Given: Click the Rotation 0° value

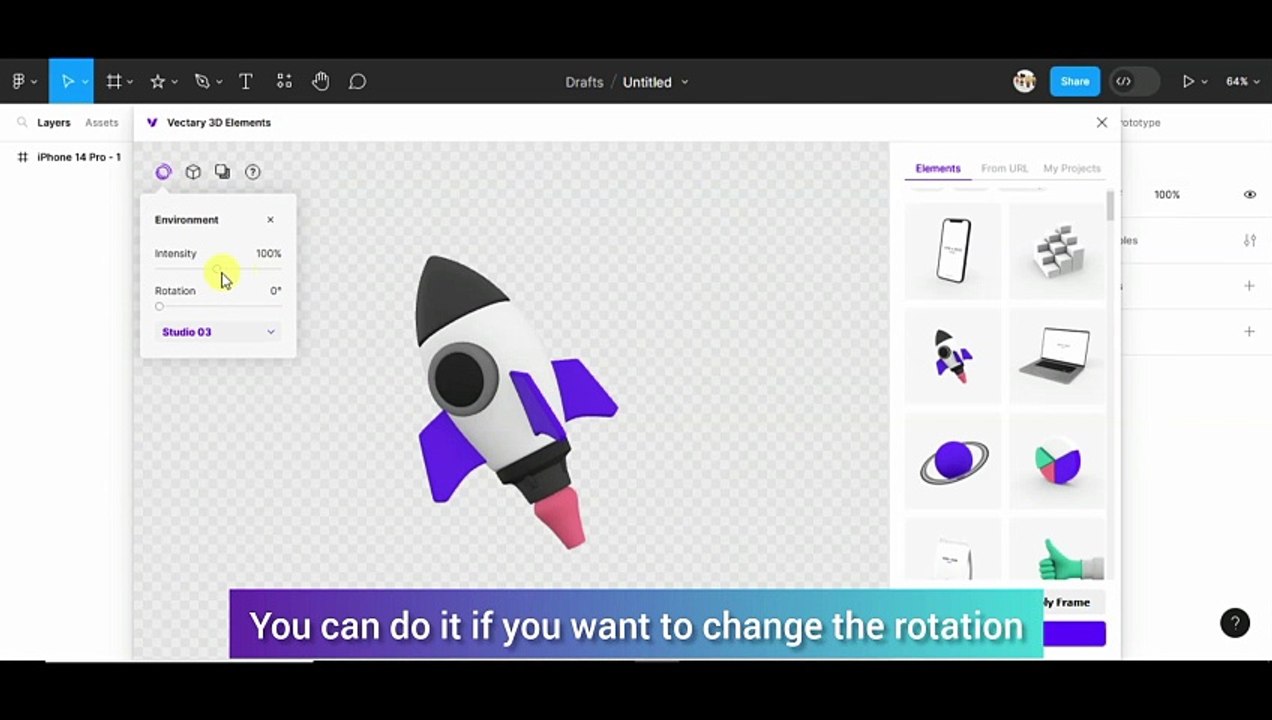Looking at the screenshot, I should (275, 291).
